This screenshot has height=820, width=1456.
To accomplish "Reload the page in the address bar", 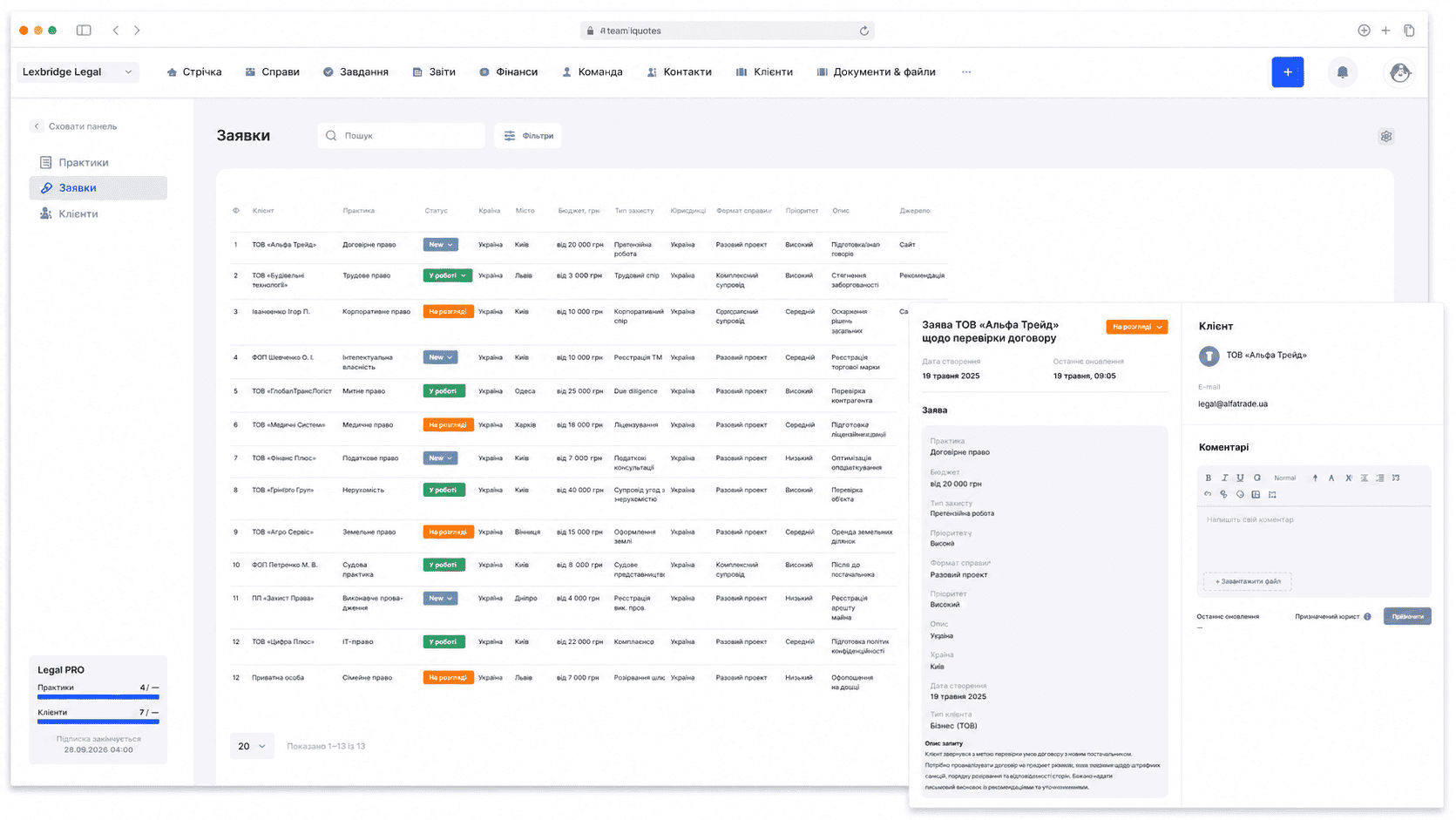I will (864, 30).
